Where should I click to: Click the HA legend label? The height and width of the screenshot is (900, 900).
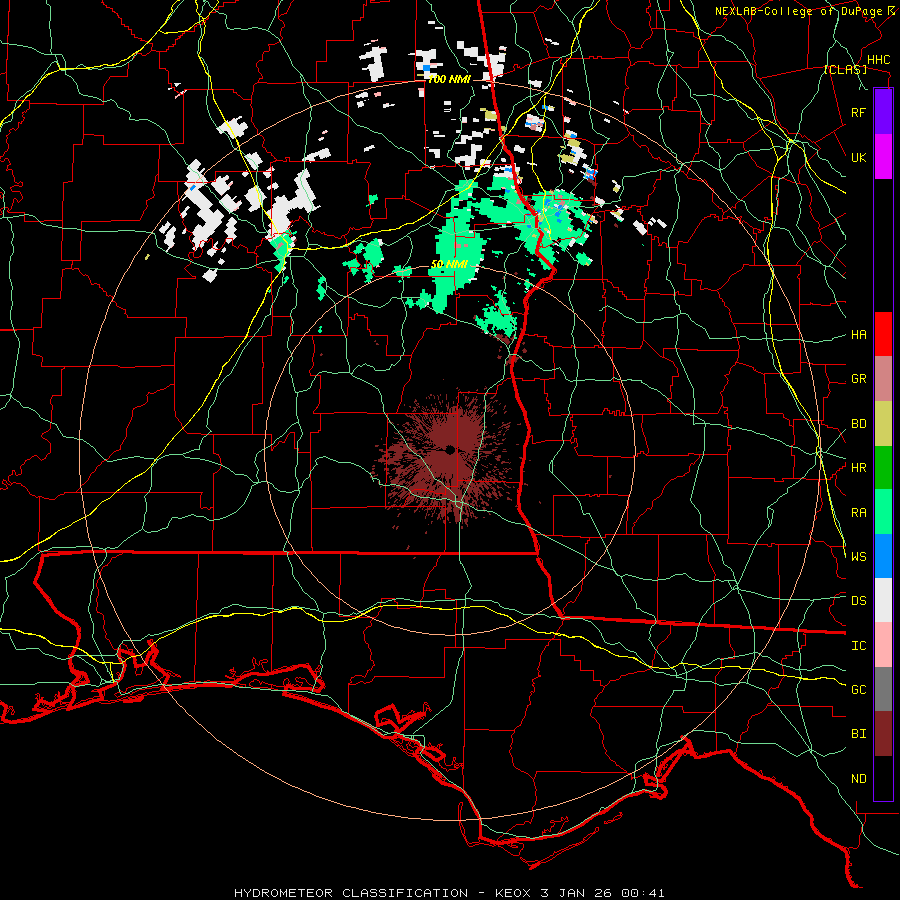coord(859,335)
